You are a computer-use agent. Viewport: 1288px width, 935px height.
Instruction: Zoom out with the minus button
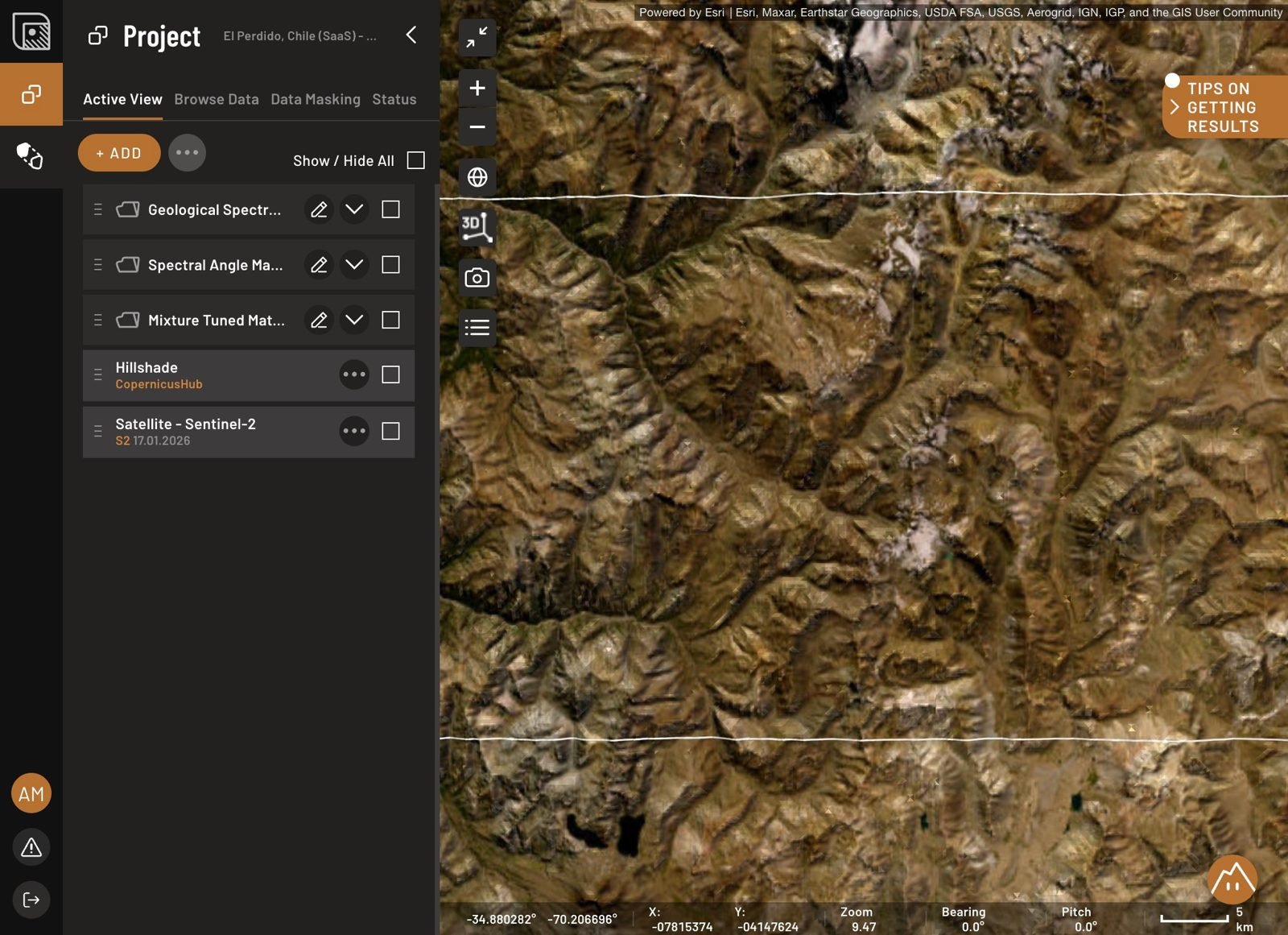(x=477, y=126)
